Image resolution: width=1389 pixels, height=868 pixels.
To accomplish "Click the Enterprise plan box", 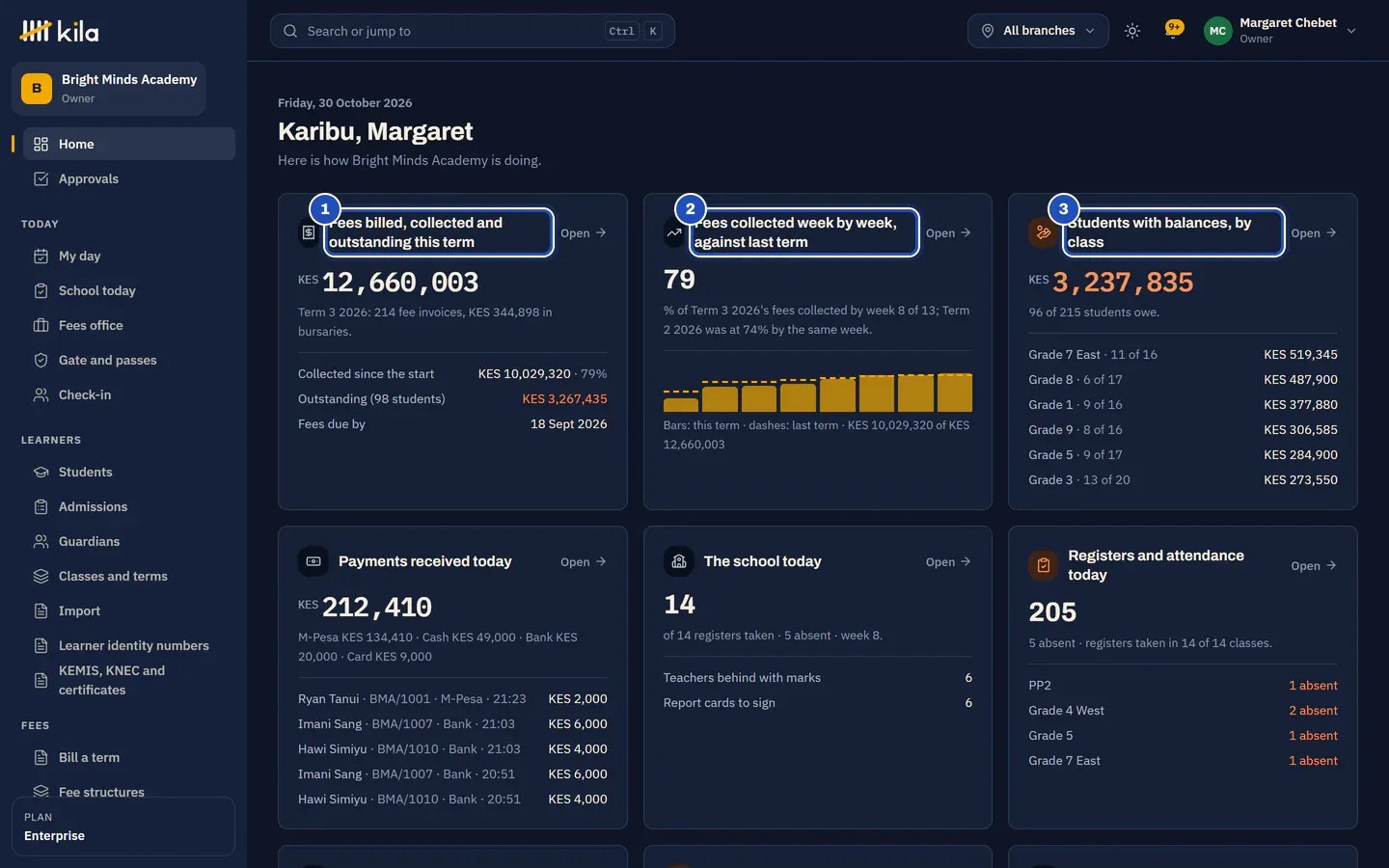I will pos(123,827).
